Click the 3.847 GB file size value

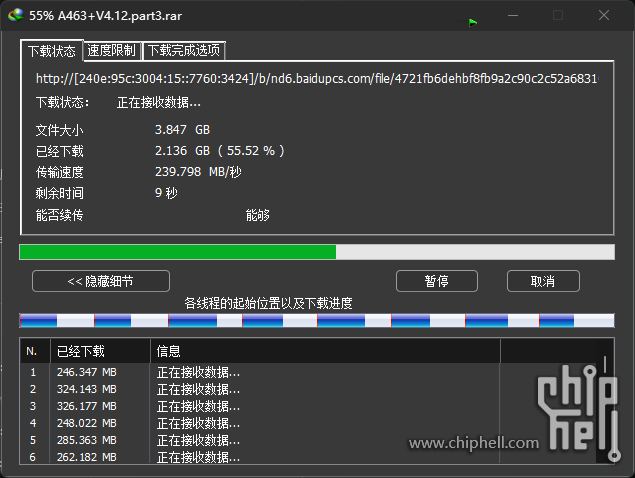182,130
